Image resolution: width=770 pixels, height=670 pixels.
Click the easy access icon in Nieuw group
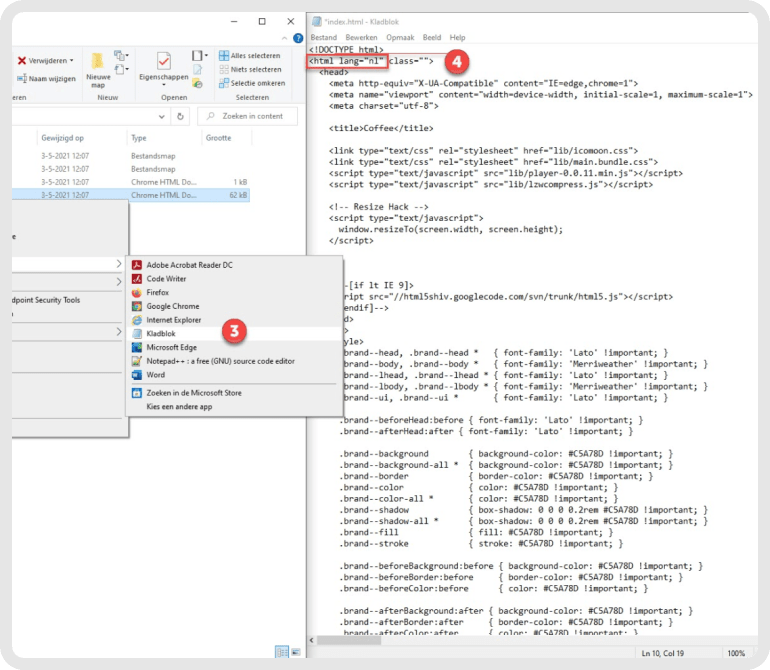tap(119, 69)
